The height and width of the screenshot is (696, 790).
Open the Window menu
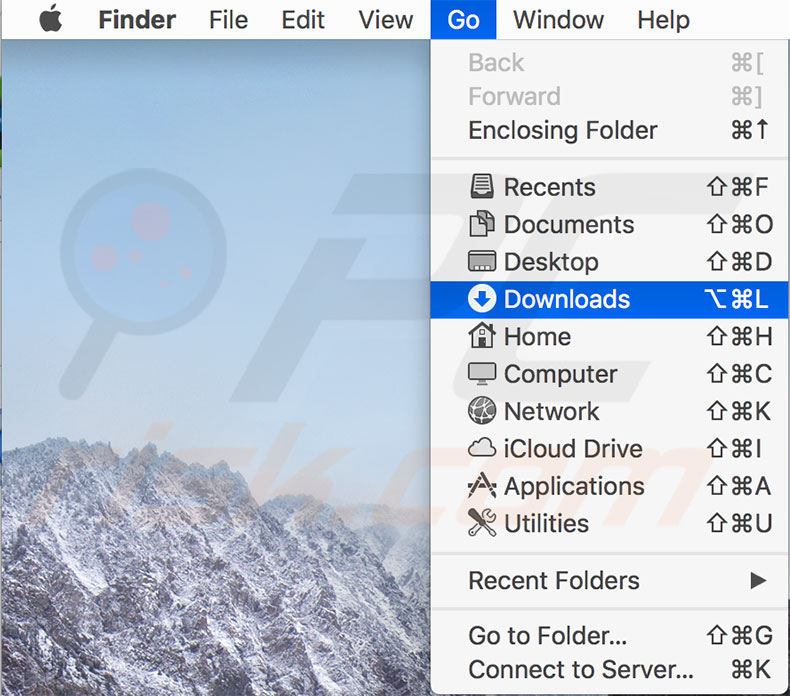pos(558,20)
